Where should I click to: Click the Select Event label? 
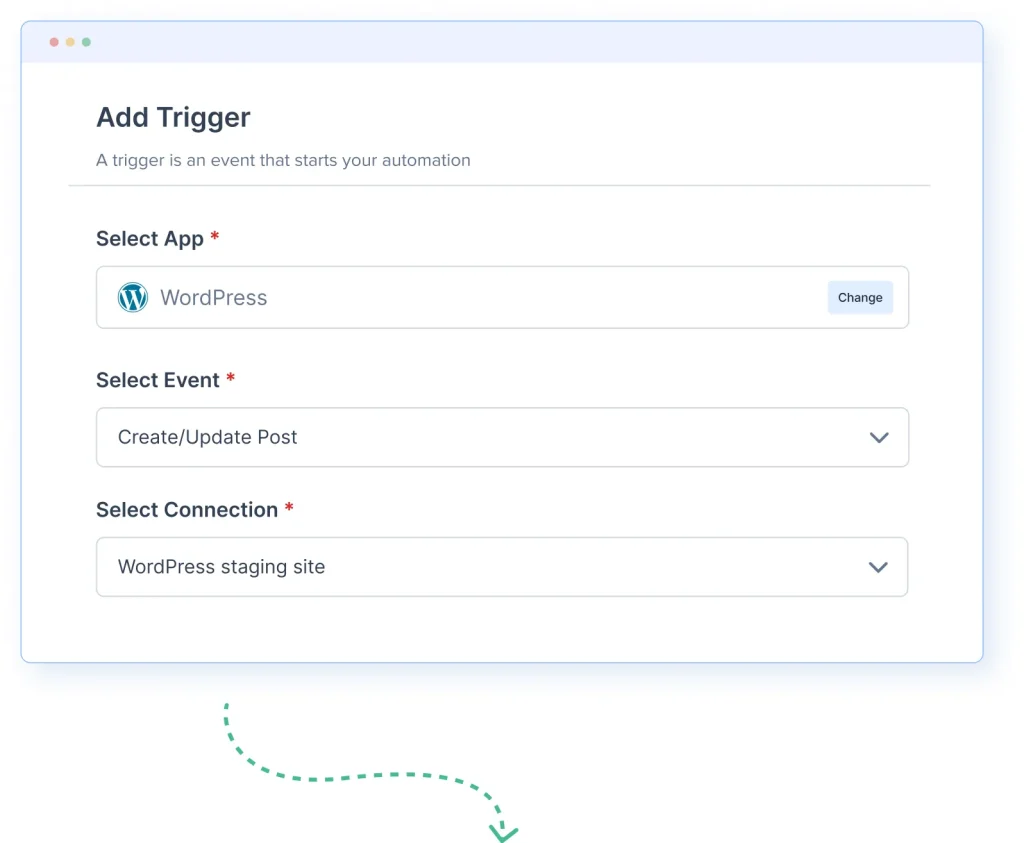tap(158, 380)
